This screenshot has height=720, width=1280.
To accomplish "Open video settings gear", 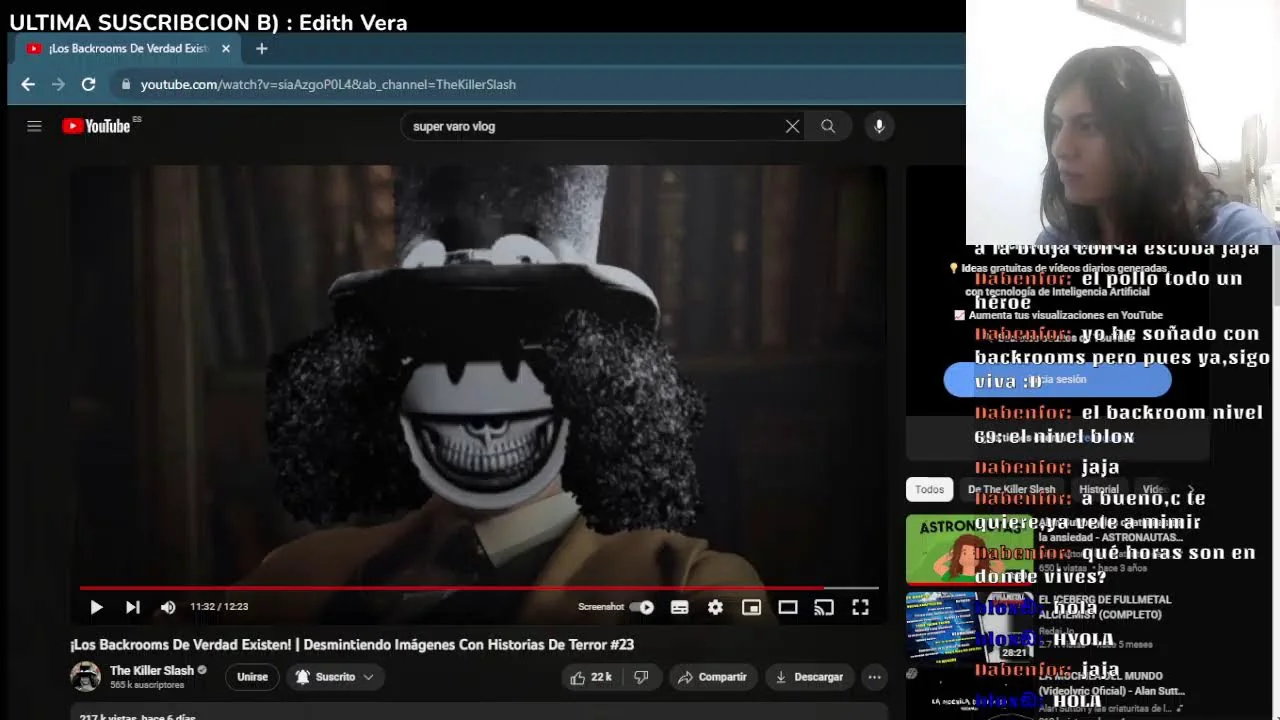I will (x=715, y=607).
